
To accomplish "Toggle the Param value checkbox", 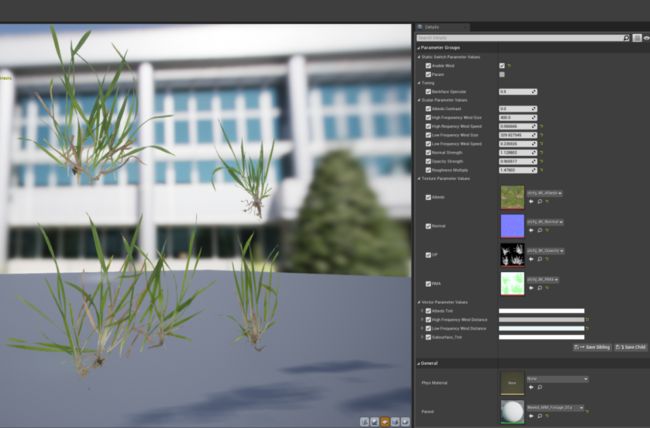I will click(502, 74).
